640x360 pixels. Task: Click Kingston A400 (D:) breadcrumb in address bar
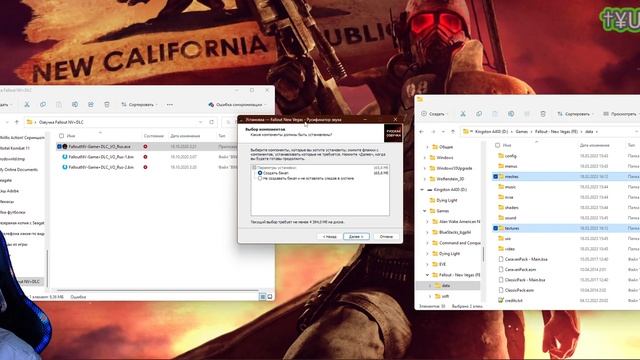tap(491, 131)
